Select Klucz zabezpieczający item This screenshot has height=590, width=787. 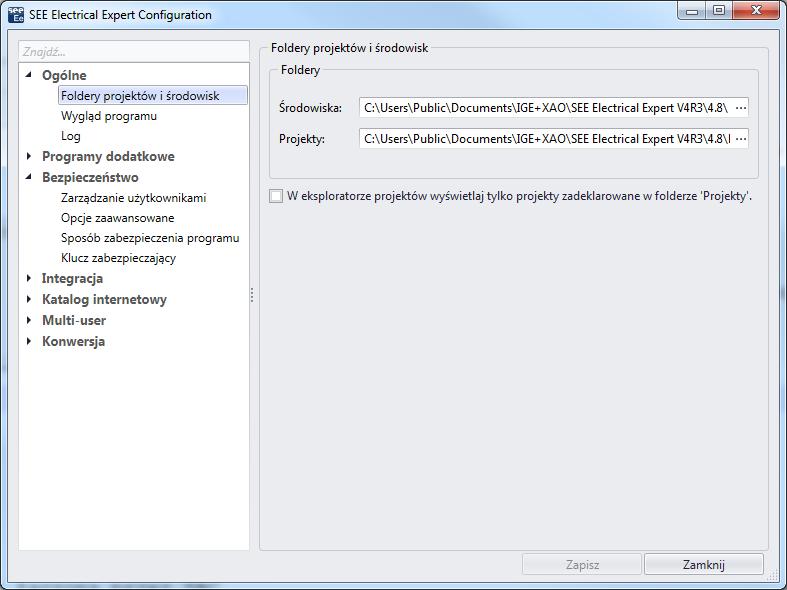[x=118, y=258]
